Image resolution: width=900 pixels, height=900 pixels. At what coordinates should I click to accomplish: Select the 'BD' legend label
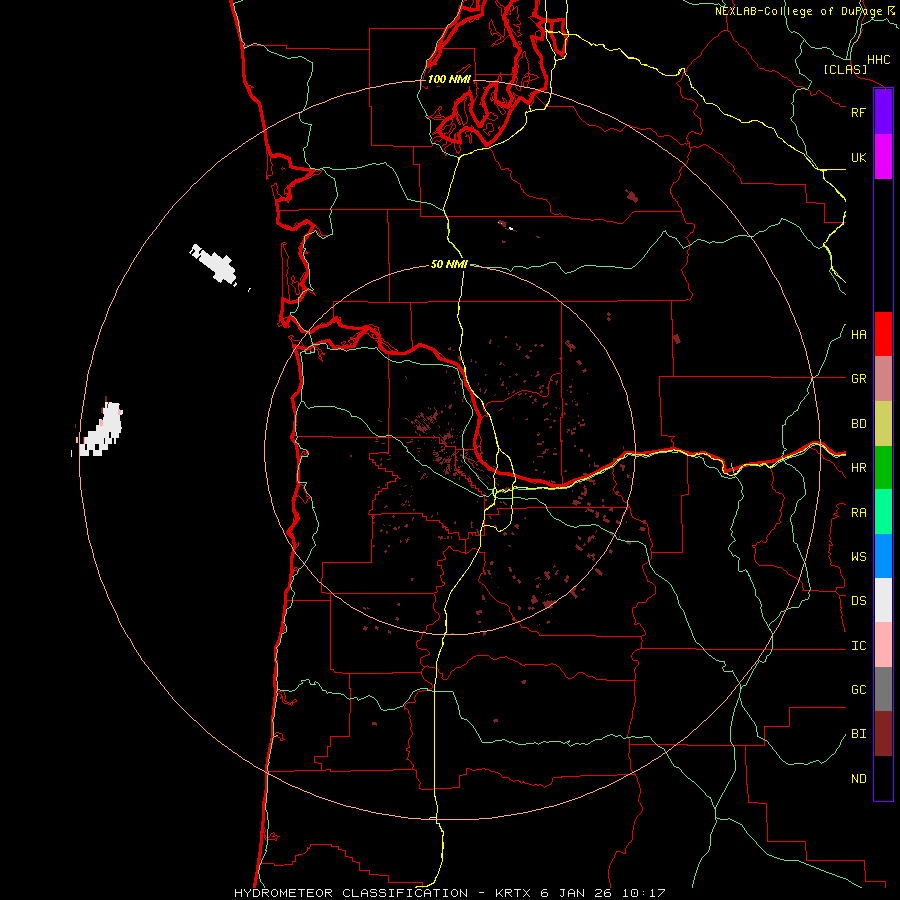[x=858, y=424]
